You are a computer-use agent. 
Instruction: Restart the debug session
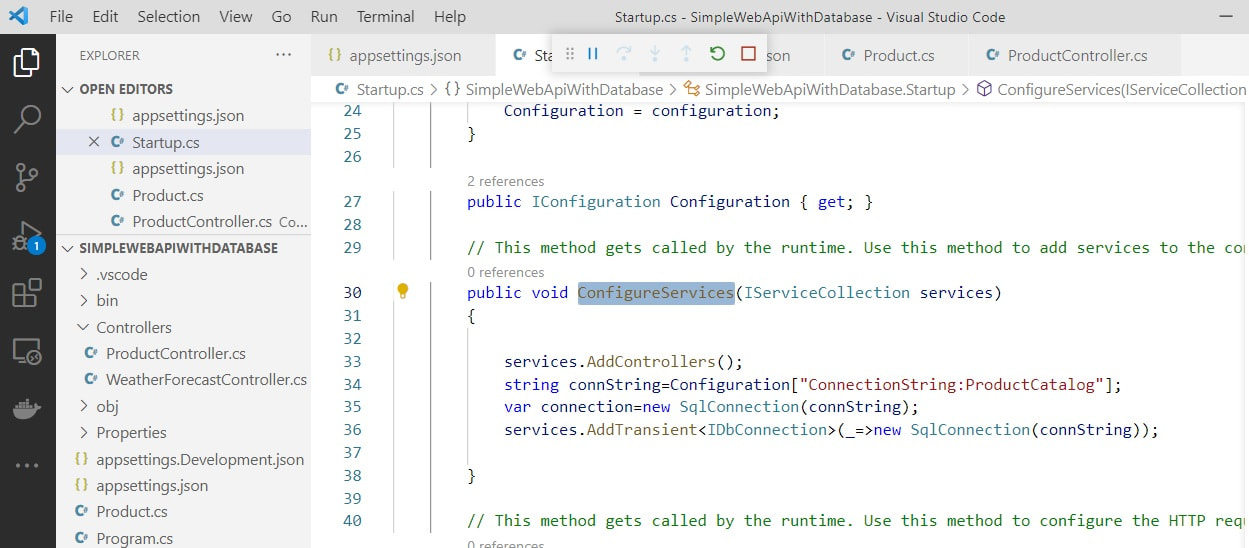(717, 54)
